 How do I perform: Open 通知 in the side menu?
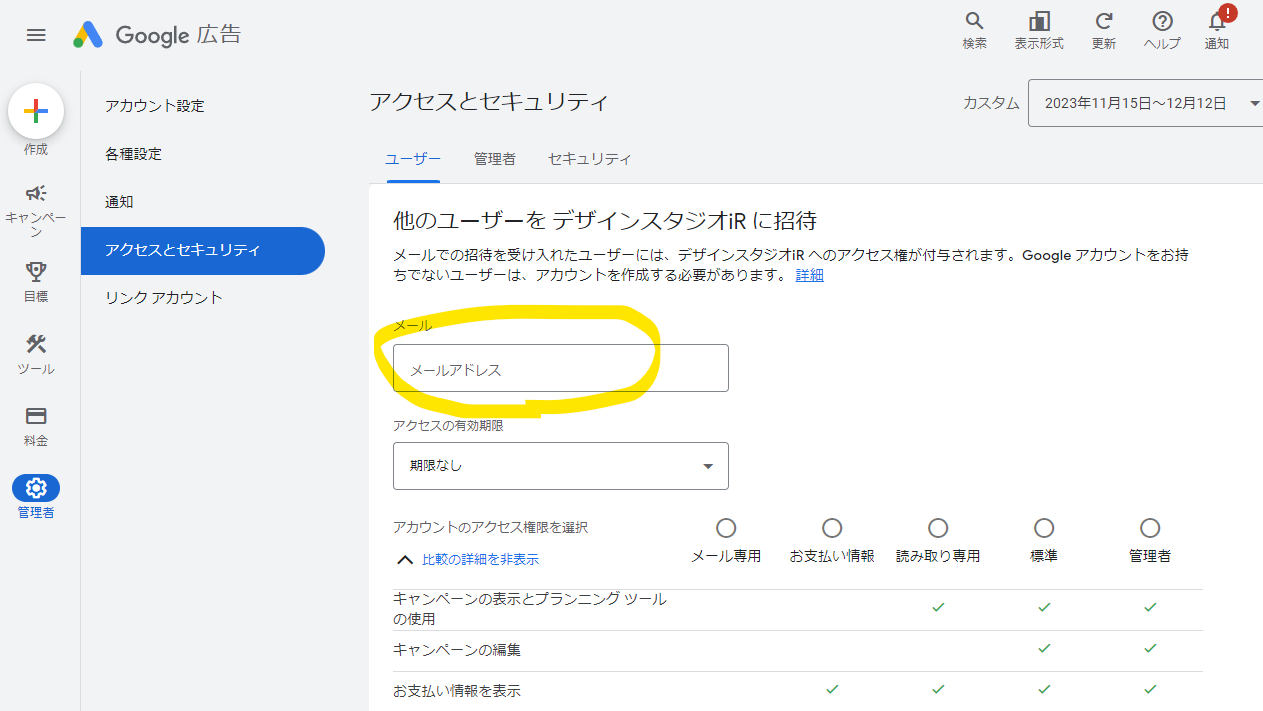(x=119, y=202)
